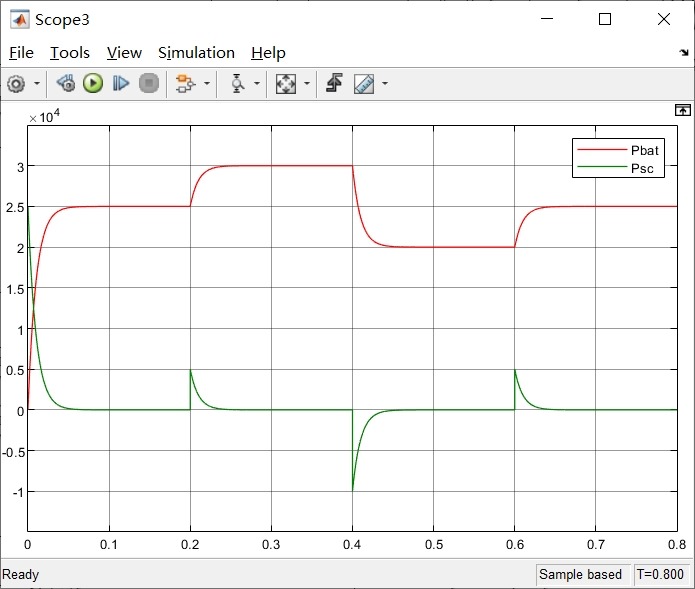Select the Triggers tool icon
Image resolution: width=695 pixels, height=589 pixels.
point(238,83)
